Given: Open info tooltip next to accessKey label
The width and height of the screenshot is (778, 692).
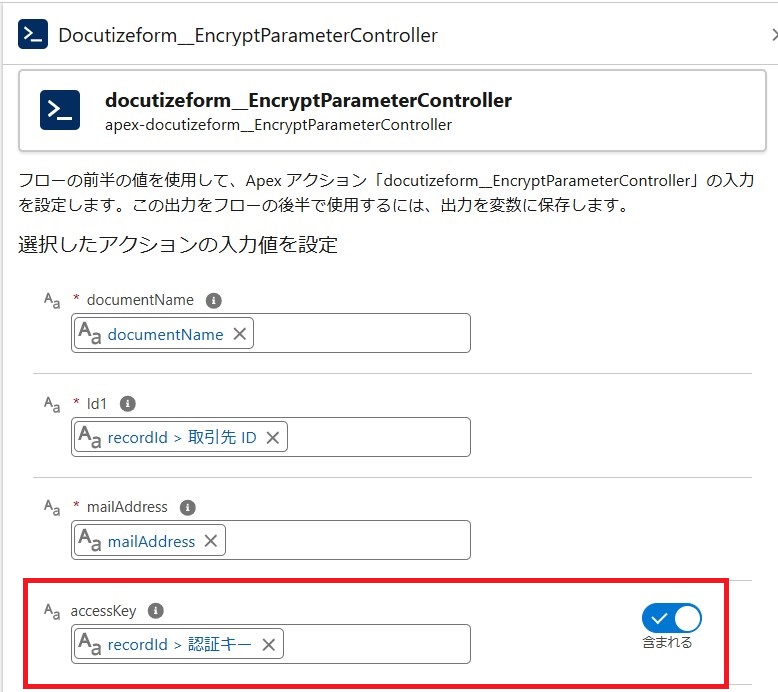Looking at the screenshot, I should click(156, 611).
